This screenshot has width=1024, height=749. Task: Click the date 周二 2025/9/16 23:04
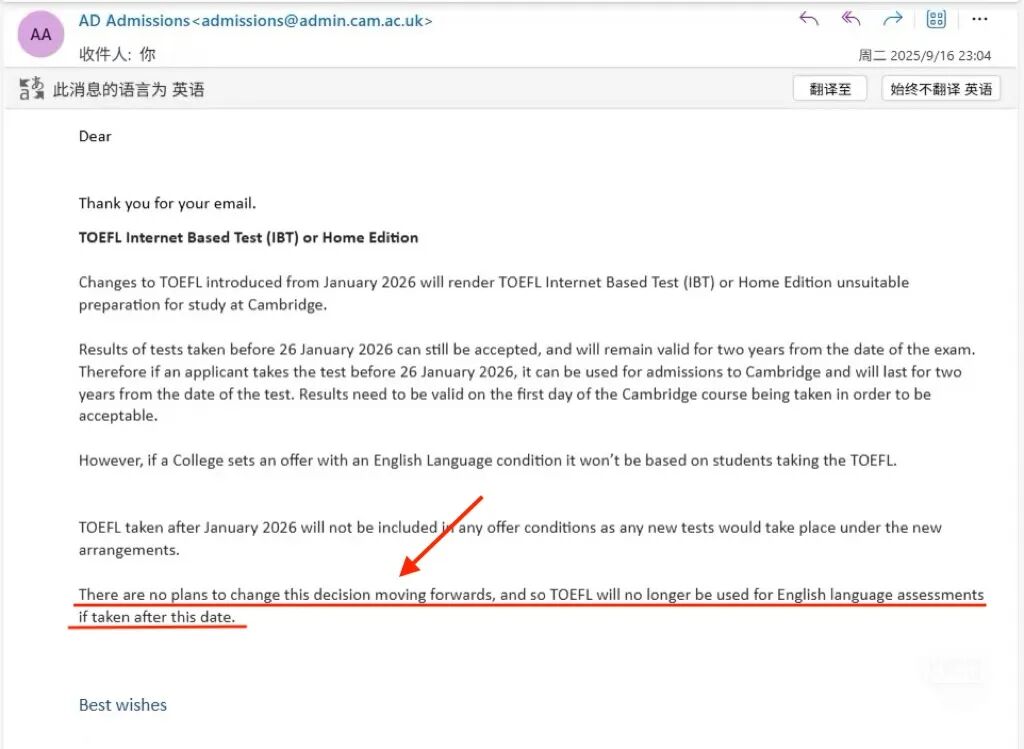(924, 56)
